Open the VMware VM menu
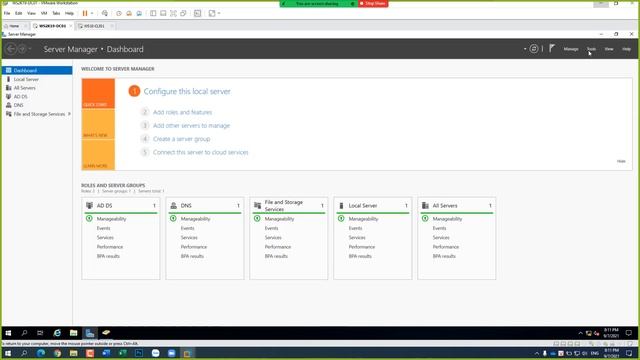The width and height of the screenshot is (640, 360). click(44, 13)
